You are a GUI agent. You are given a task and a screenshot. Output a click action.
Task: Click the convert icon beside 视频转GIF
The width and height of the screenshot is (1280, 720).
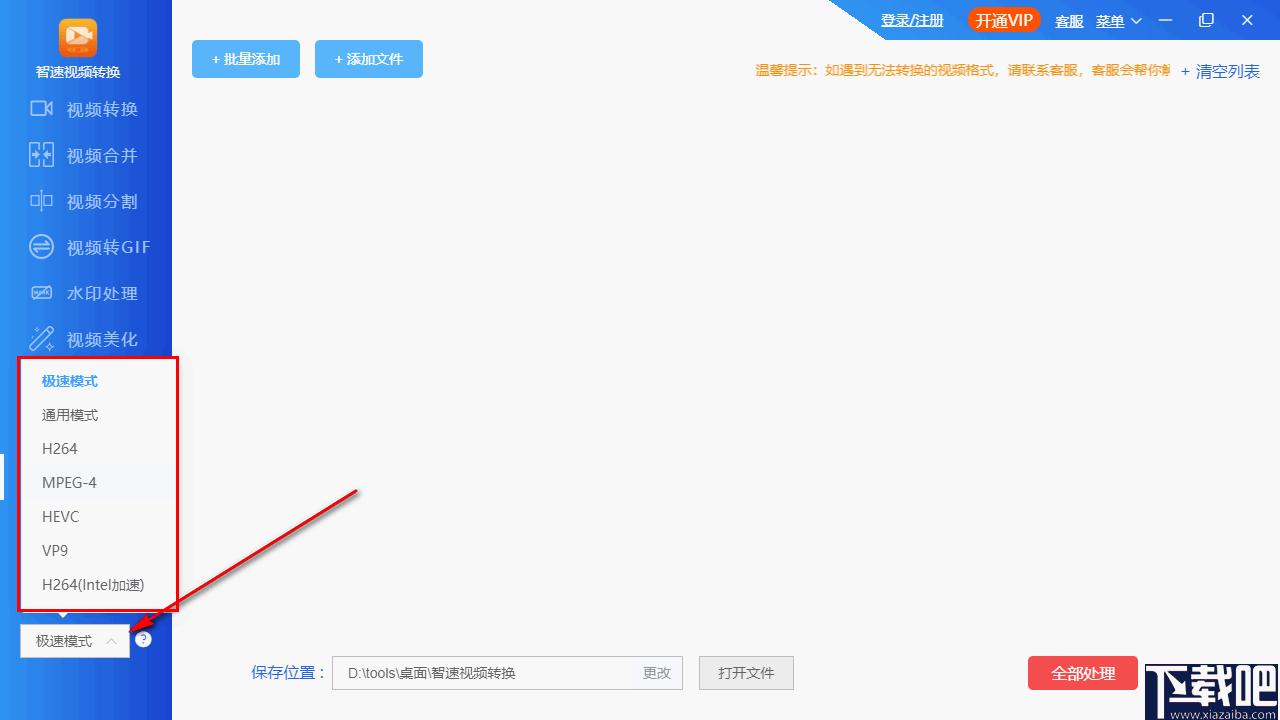click(41, 247)
